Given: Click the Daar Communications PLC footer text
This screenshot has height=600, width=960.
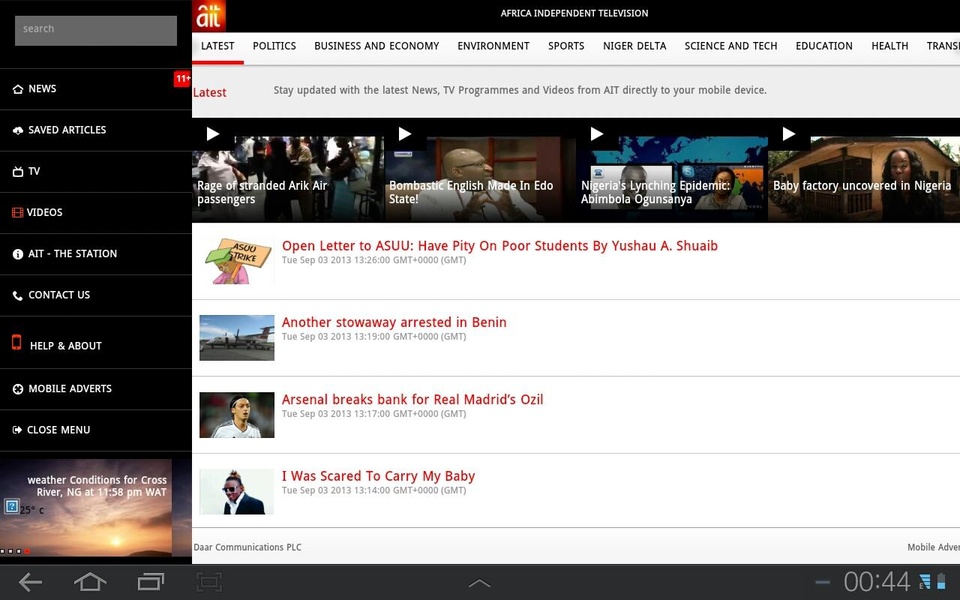Looking at the screenshot, I should [x=247, y=547].
